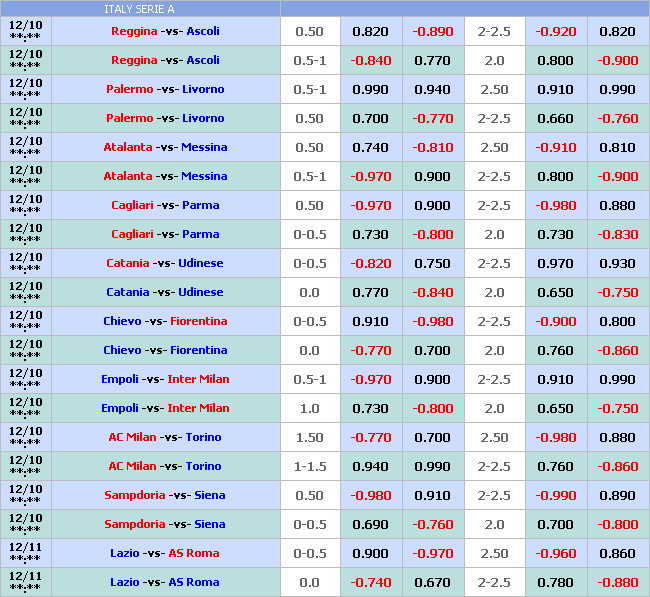The image size is (650, 597).
Task: Pick -0.920 odds in Reggina vs Ascoli row
Action: pos(555,31)
